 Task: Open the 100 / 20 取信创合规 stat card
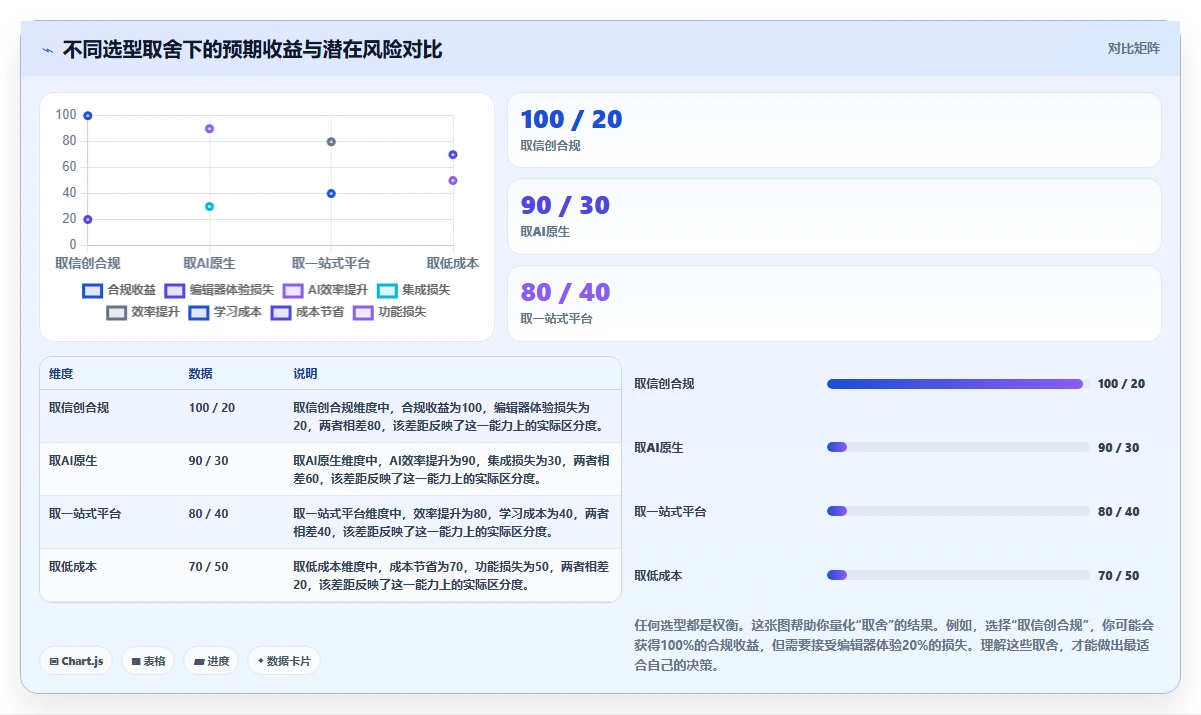pos(834,130)
